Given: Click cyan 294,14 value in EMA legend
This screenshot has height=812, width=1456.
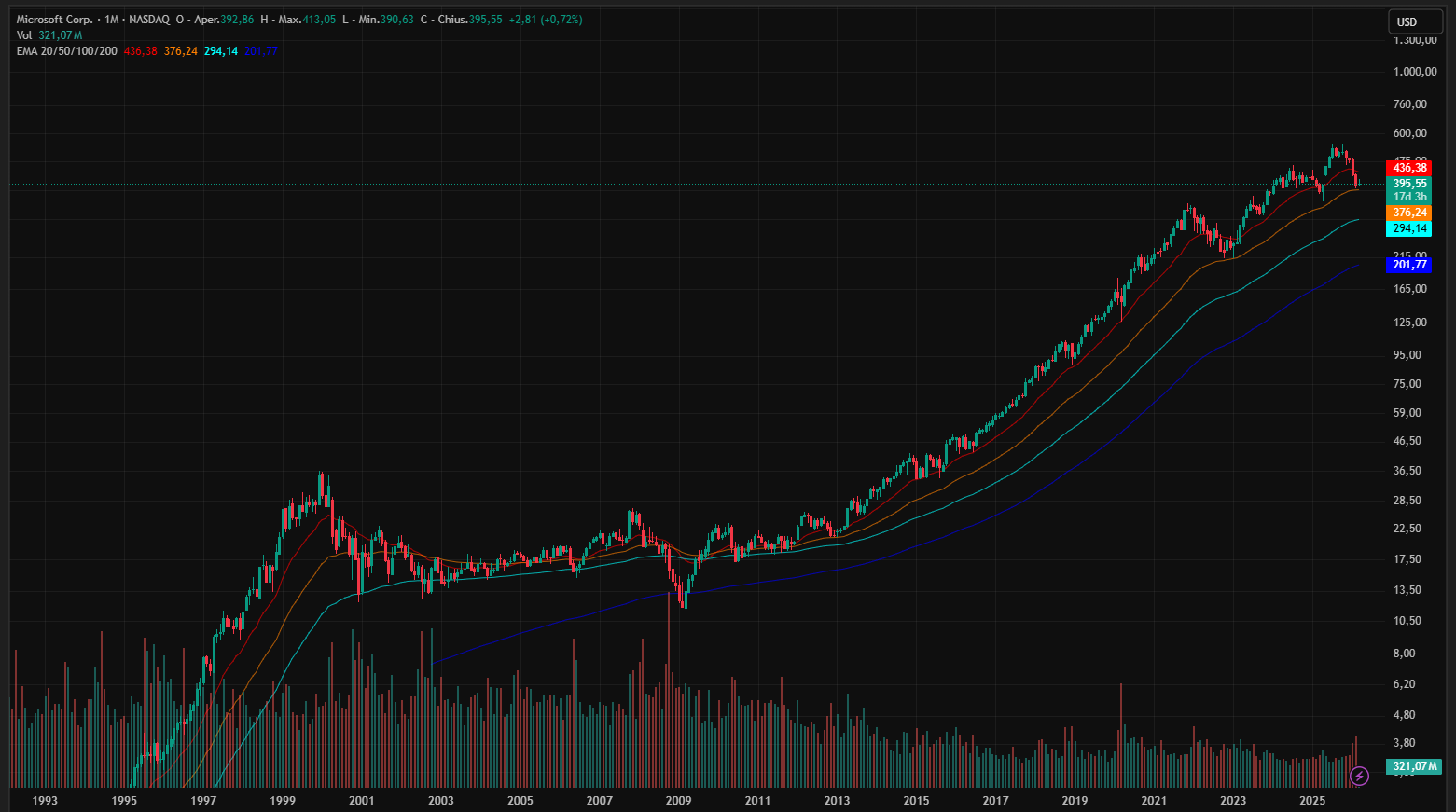Looking at the screenshot, I should pos(221,51).
